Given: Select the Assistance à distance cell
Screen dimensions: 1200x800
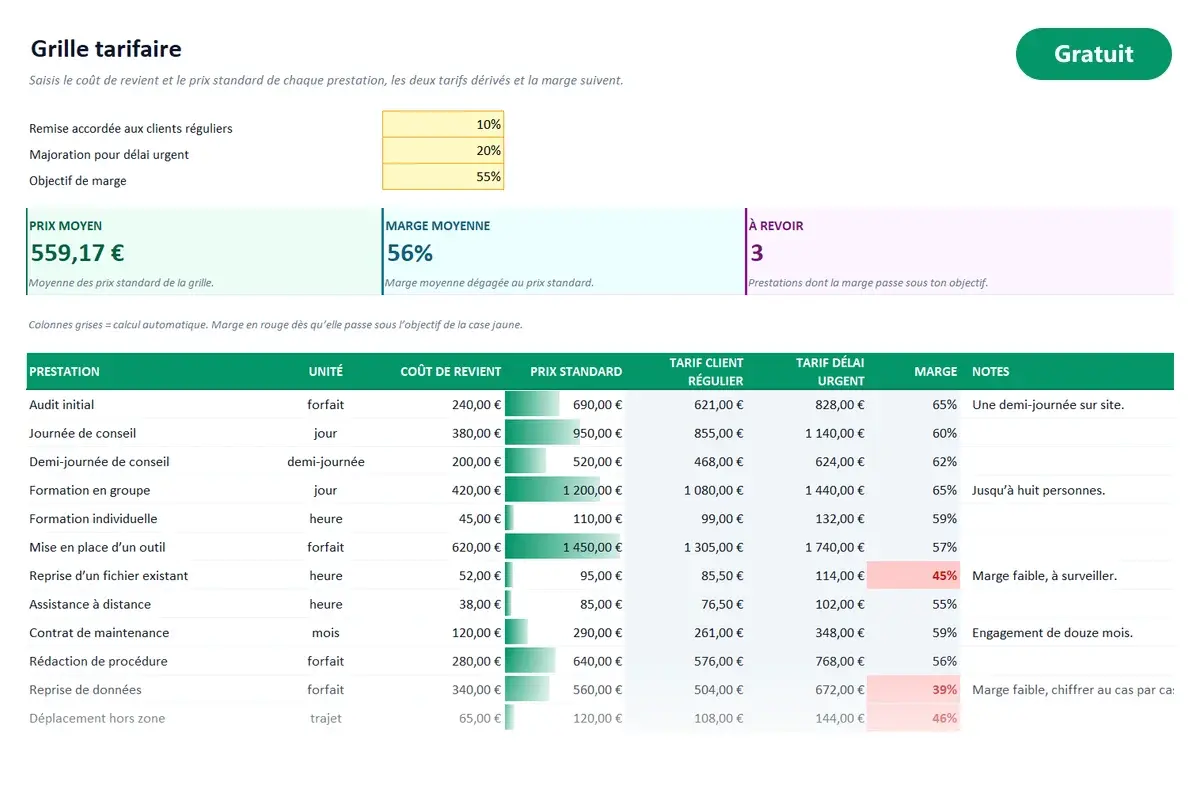Looking at the screenshot, I should coord(90,604).
